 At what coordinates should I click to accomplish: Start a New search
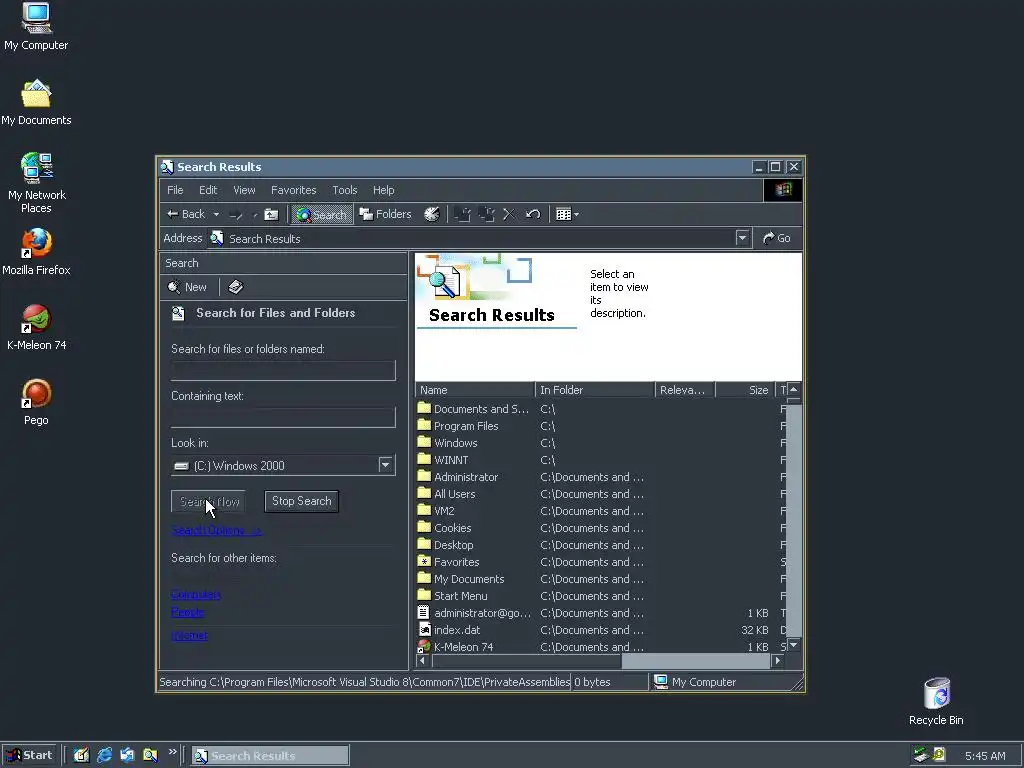187,287
